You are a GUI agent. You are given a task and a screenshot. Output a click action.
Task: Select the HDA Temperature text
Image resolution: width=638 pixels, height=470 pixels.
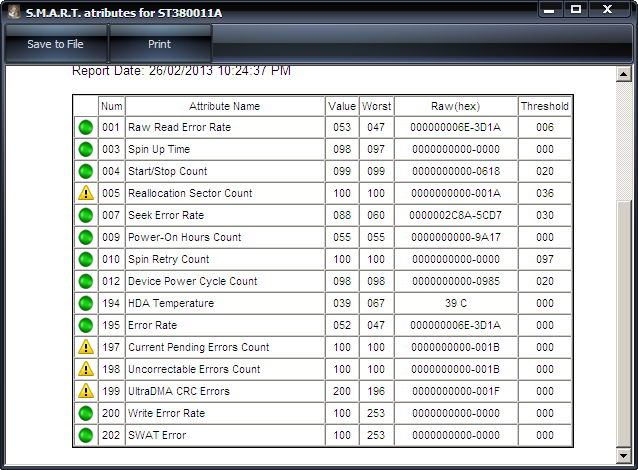click(171, 303)
